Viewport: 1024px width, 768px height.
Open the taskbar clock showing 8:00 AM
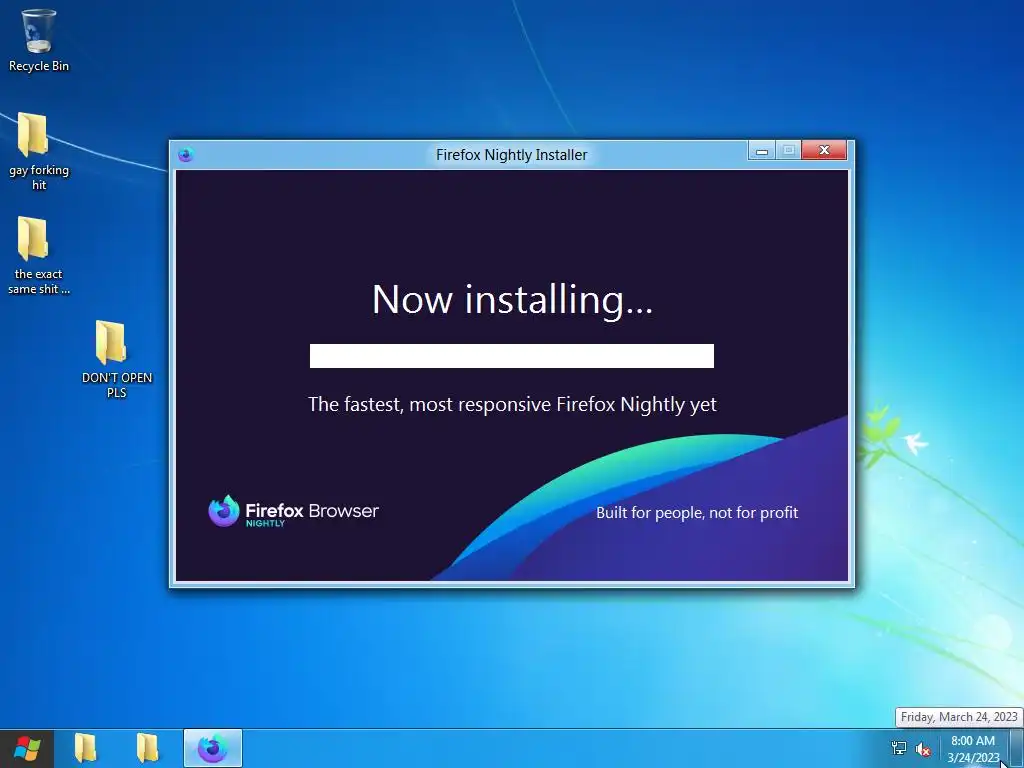click(x=973, y=749)
